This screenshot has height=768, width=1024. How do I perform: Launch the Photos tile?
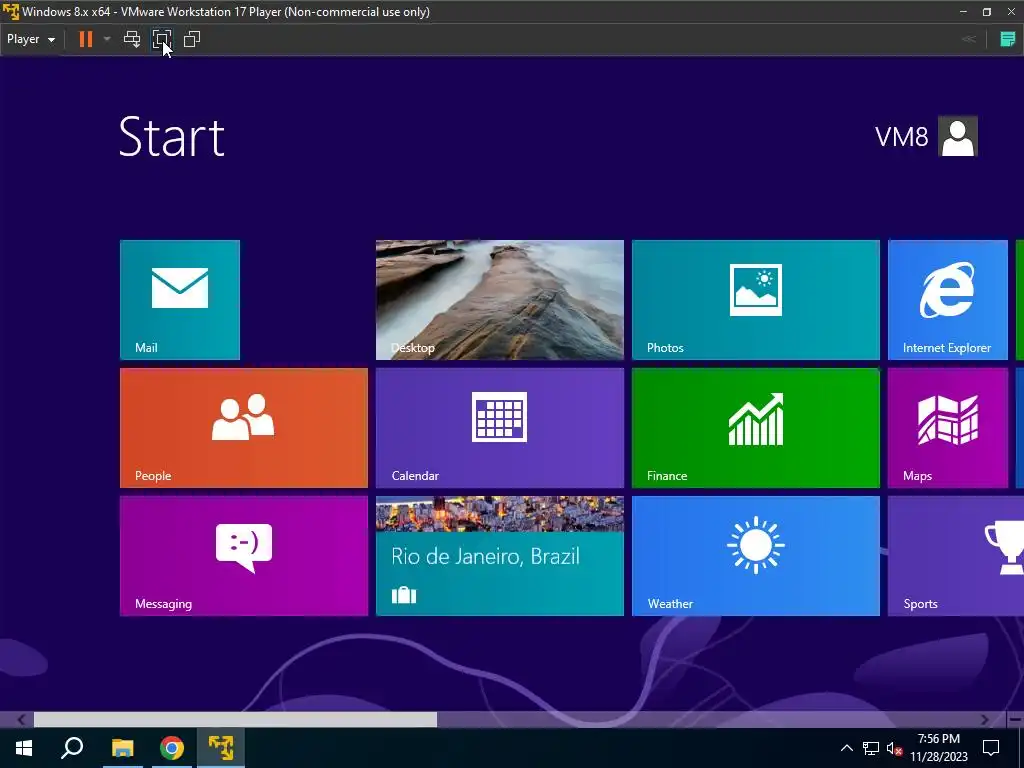point(756,300)
